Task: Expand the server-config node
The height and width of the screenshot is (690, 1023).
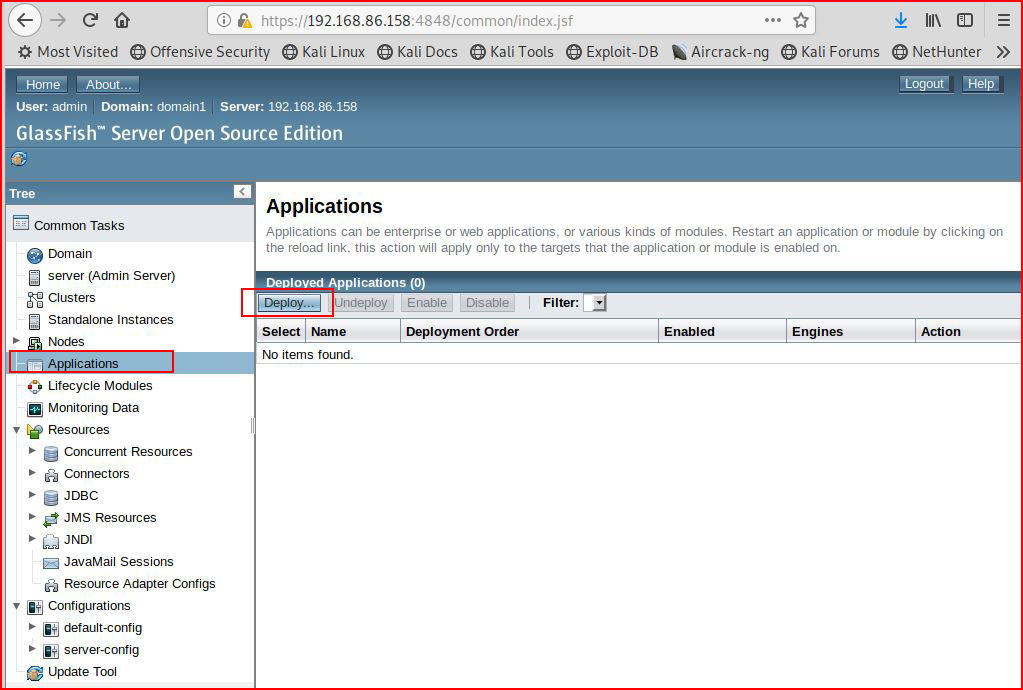Action: [32, 649]
